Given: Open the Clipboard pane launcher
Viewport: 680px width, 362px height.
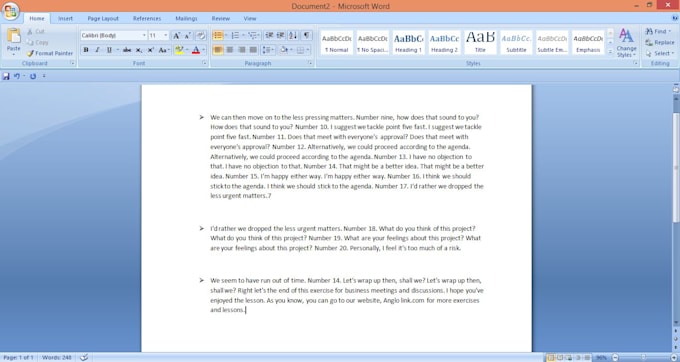Looking at the screenshot, I should pyautogui.click(x=72, y=63).
